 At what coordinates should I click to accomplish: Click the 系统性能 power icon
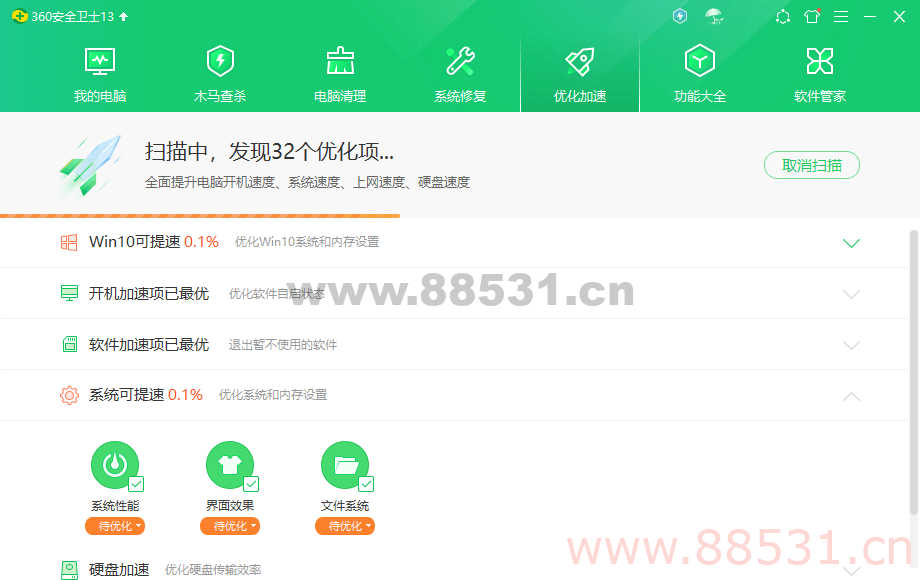point(115,465)
